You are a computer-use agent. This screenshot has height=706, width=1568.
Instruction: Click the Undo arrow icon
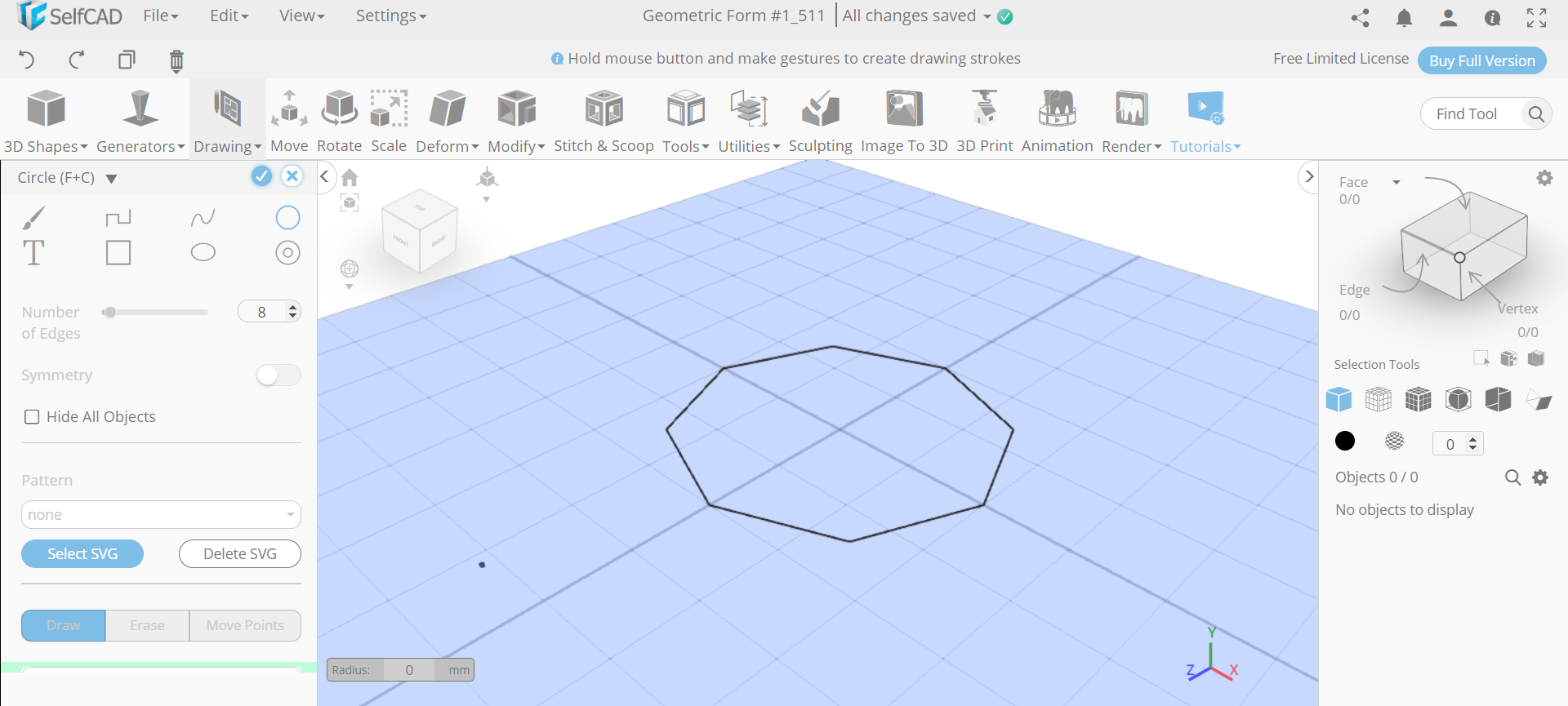point(27,60)
